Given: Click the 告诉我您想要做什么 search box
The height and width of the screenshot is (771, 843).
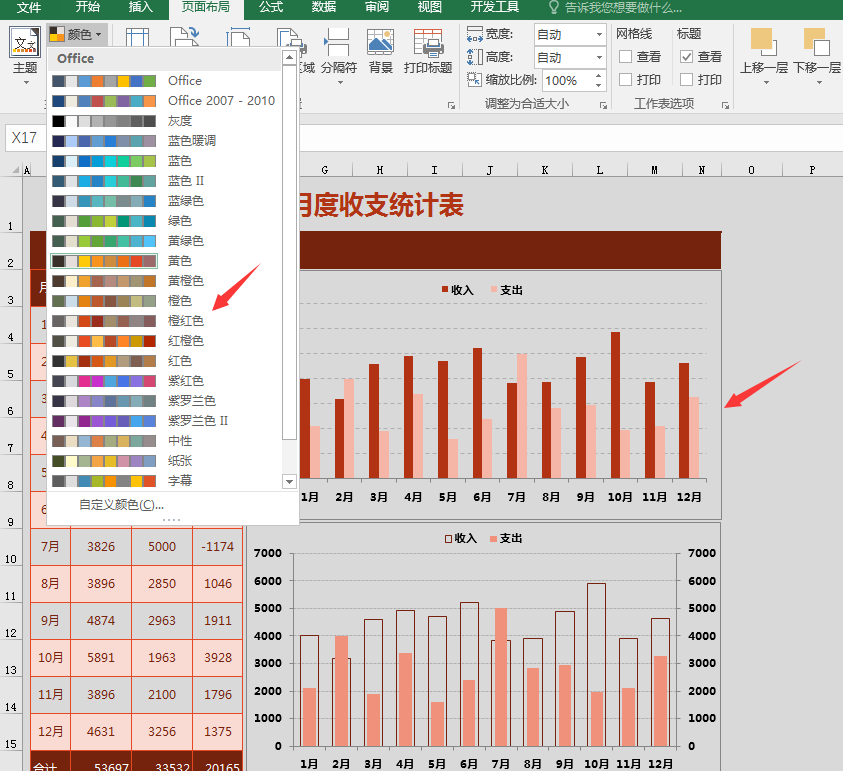Looking at the screenshot, I should (x=624, y=8).
